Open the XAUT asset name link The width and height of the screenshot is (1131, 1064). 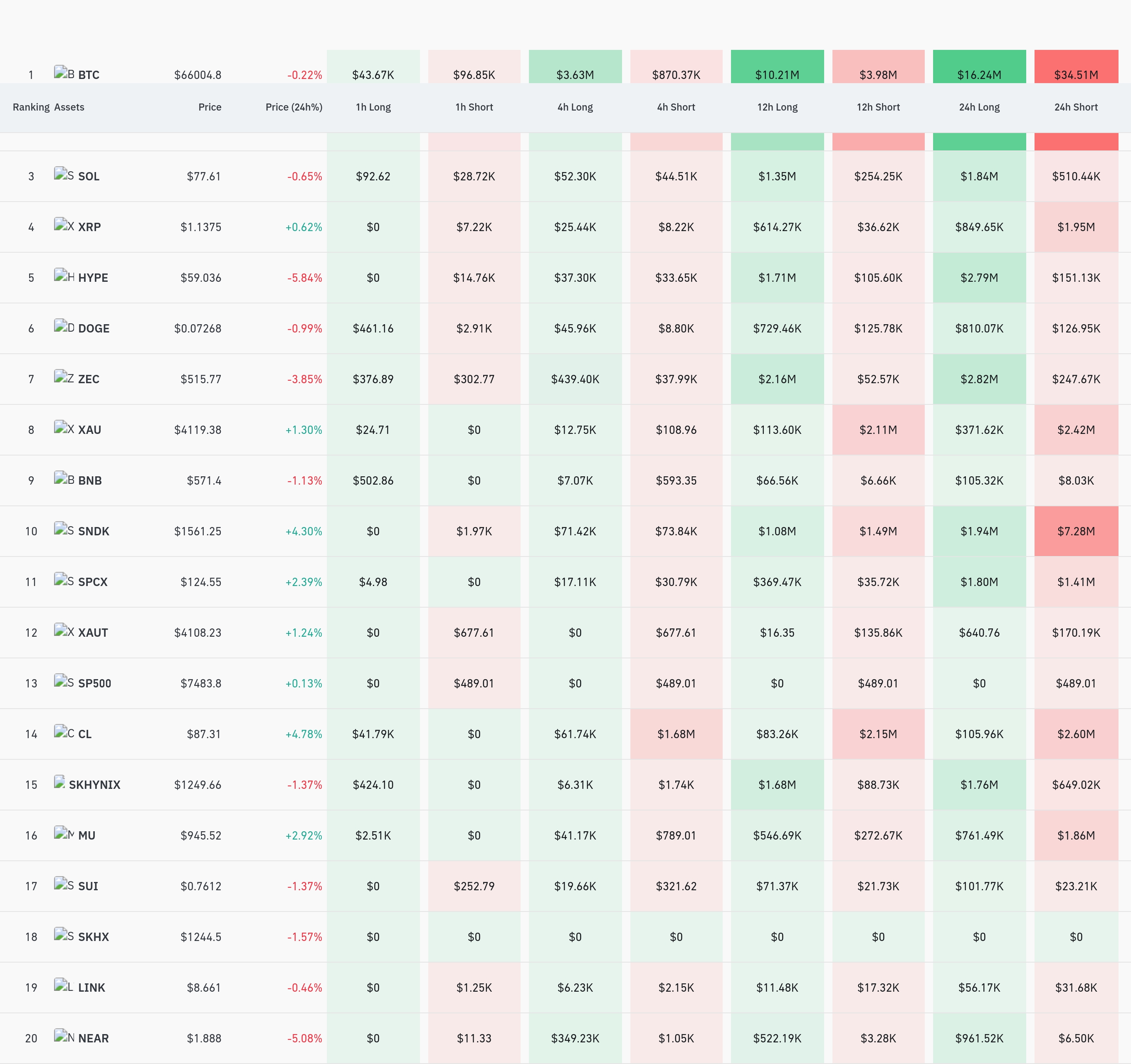coord(93,632)
